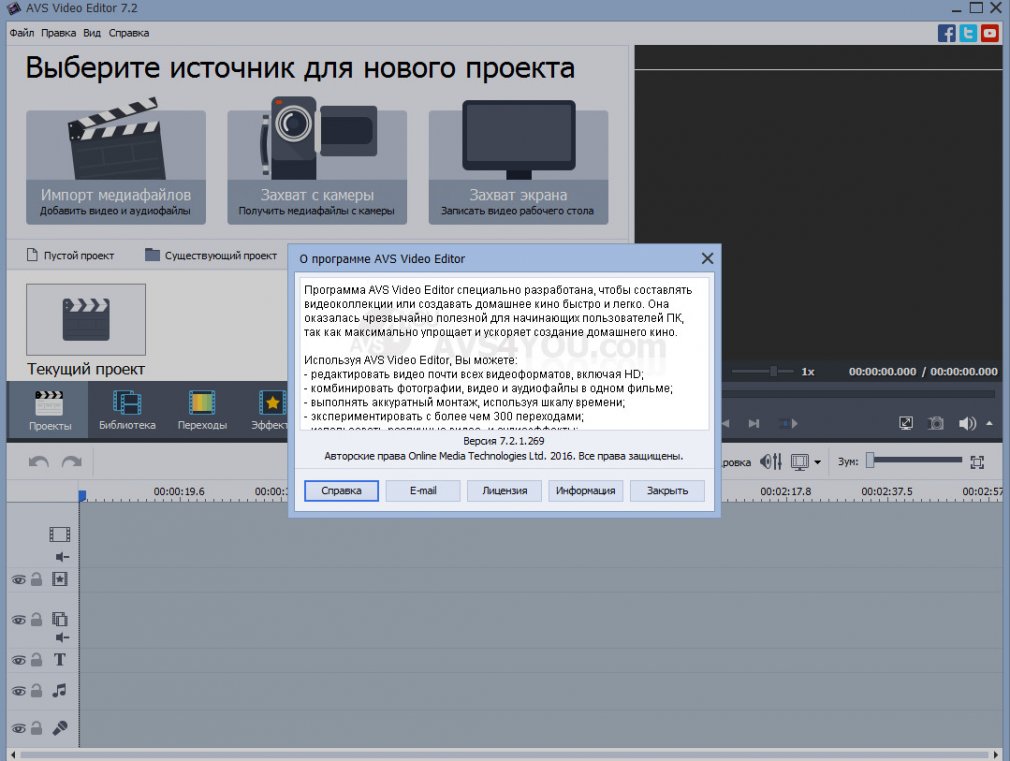The width and height of the screenshot is (1010, 761).
Task: Open the Вид menu
Action: tap(92, 33)
